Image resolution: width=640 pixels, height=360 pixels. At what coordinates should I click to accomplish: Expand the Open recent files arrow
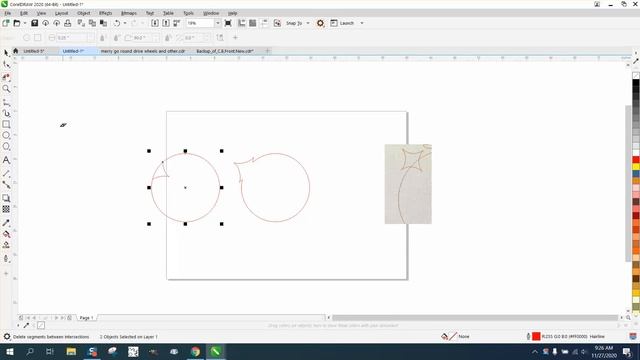coord(24,23)
